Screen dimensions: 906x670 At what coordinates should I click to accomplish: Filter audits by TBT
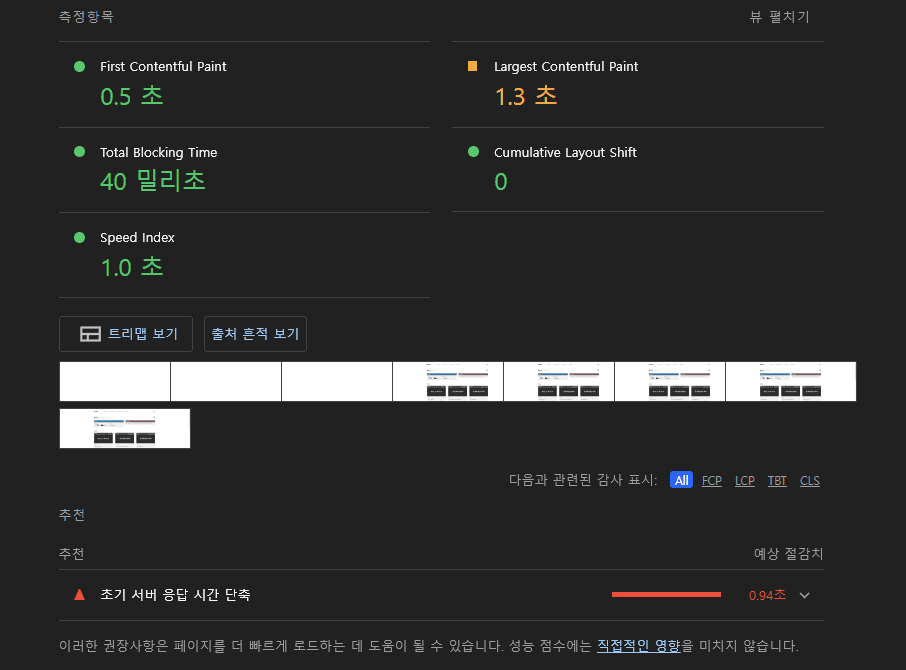coord(777,481)
